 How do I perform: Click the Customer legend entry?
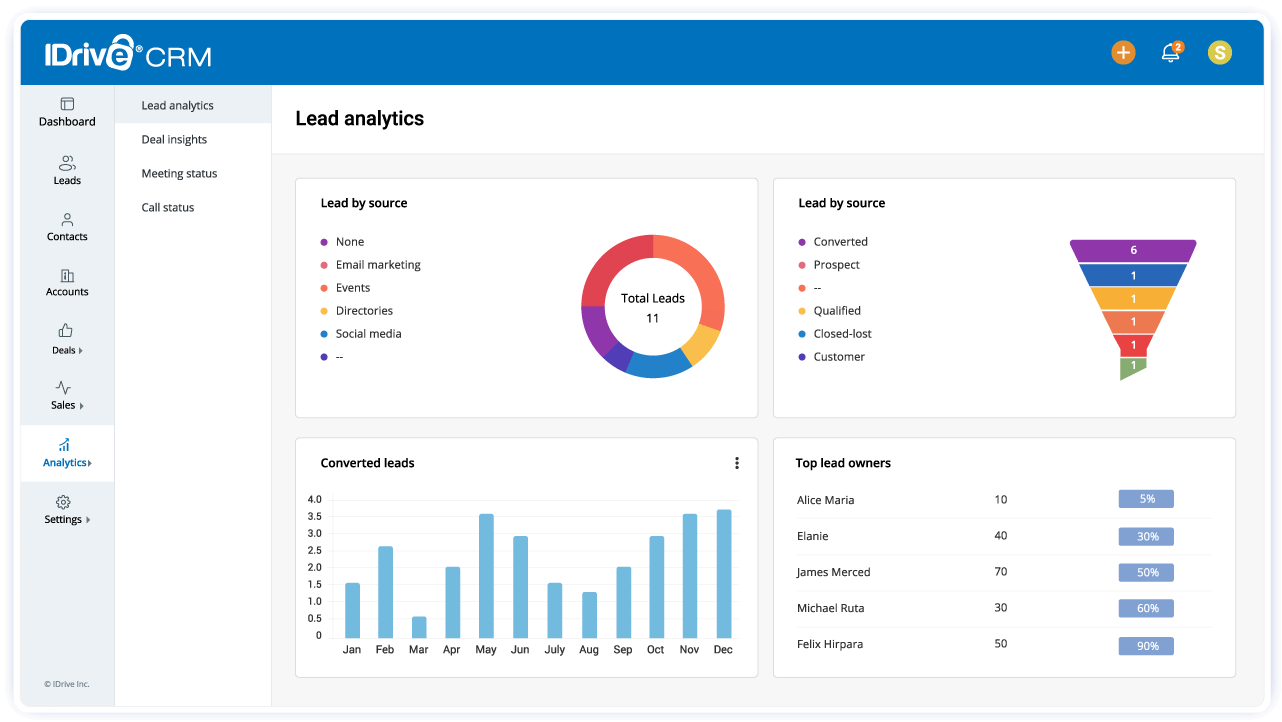point(831,357)
